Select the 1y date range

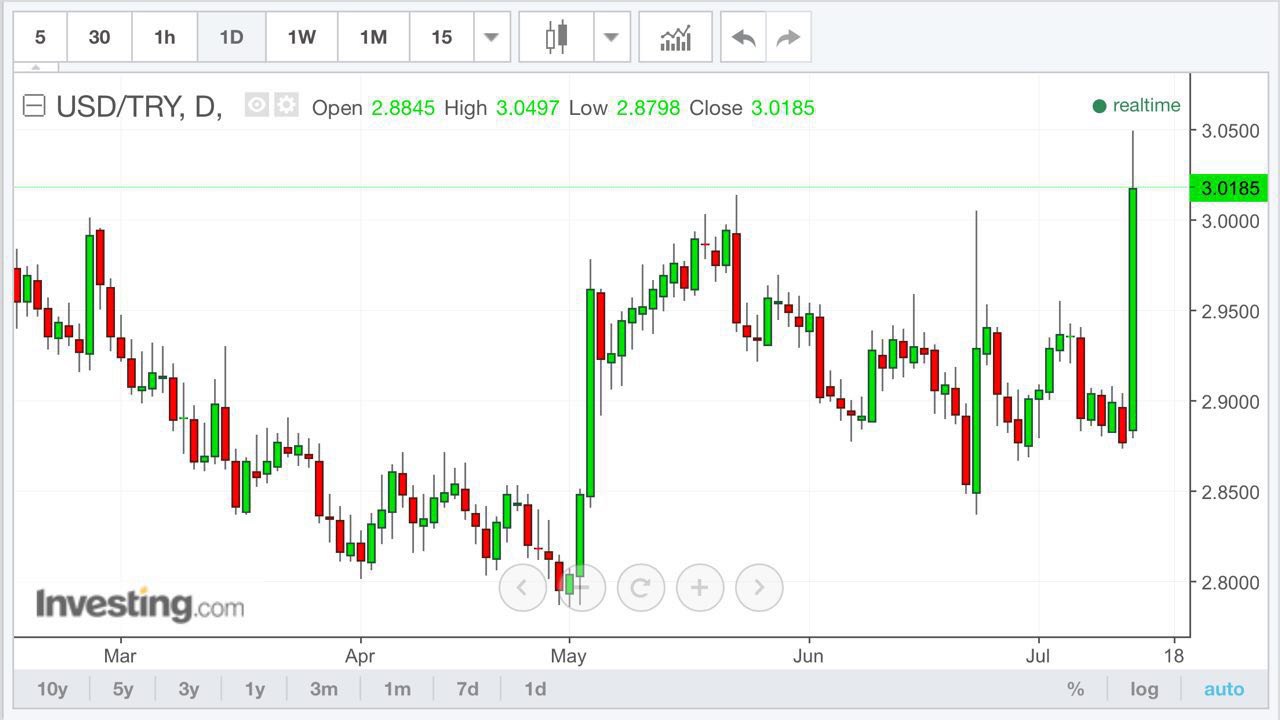tap(255, 689)
